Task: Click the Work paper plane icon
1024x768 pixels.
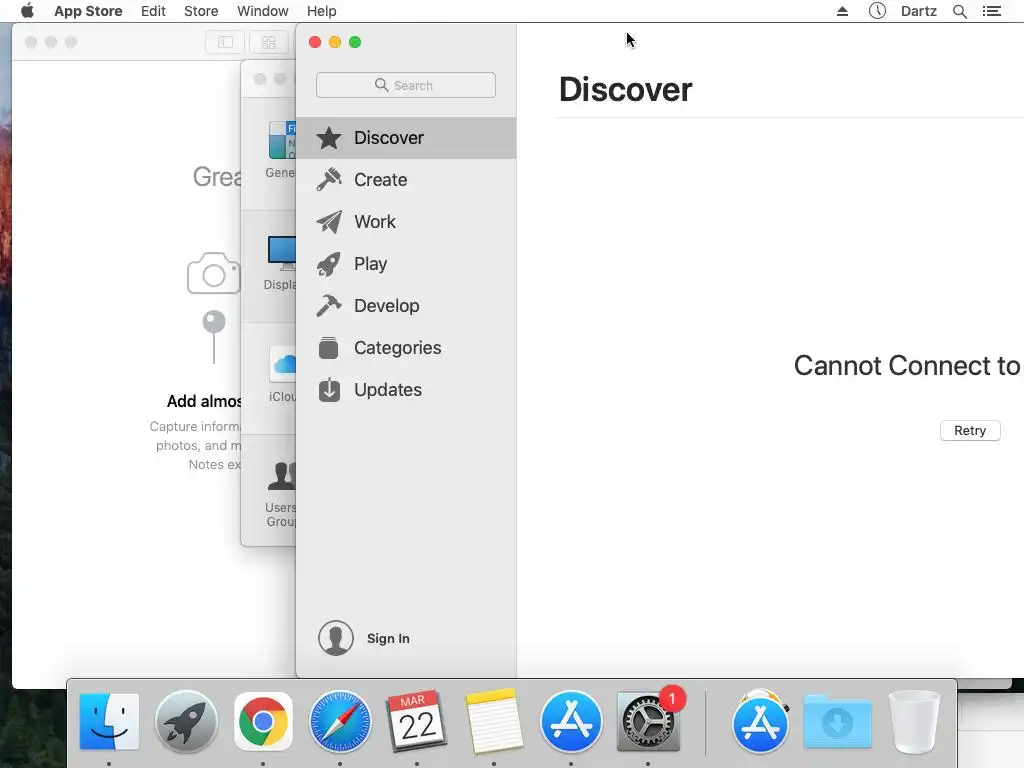Action: pos(329,222)
